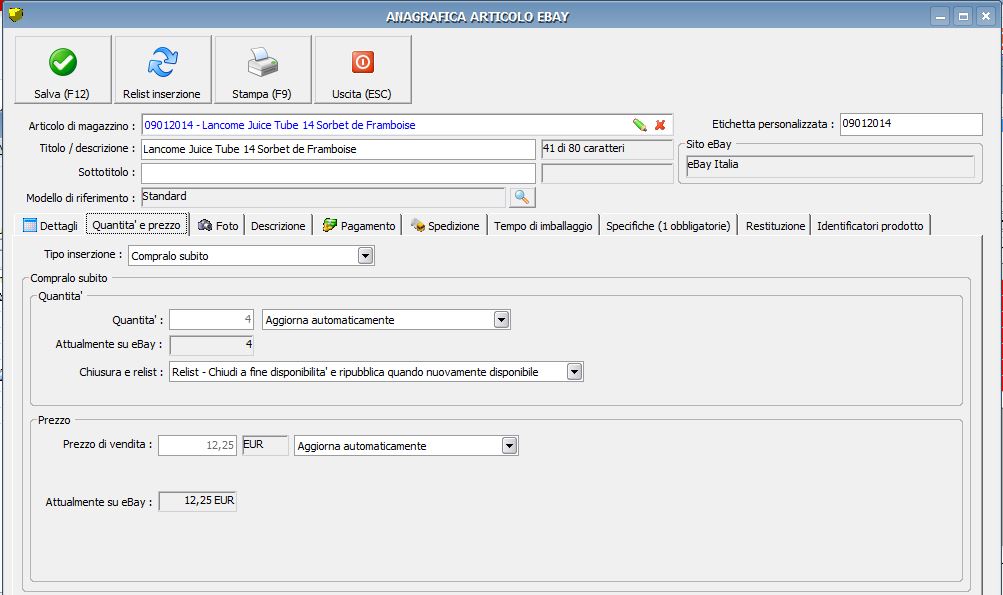Viewport: 1003px width, 595px height.
Task: Expand the Chiusura e relist dropdown
Action: [x=574, y=372]
